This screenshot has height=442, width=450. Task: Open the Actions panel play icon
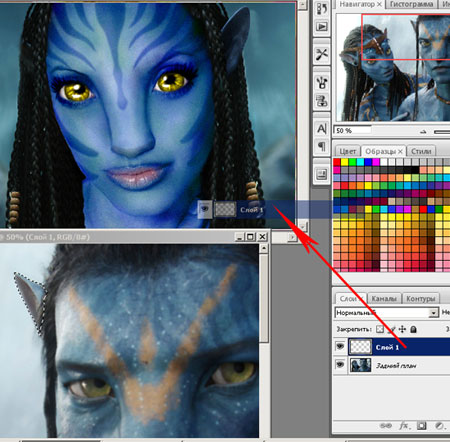pos(322,27)
